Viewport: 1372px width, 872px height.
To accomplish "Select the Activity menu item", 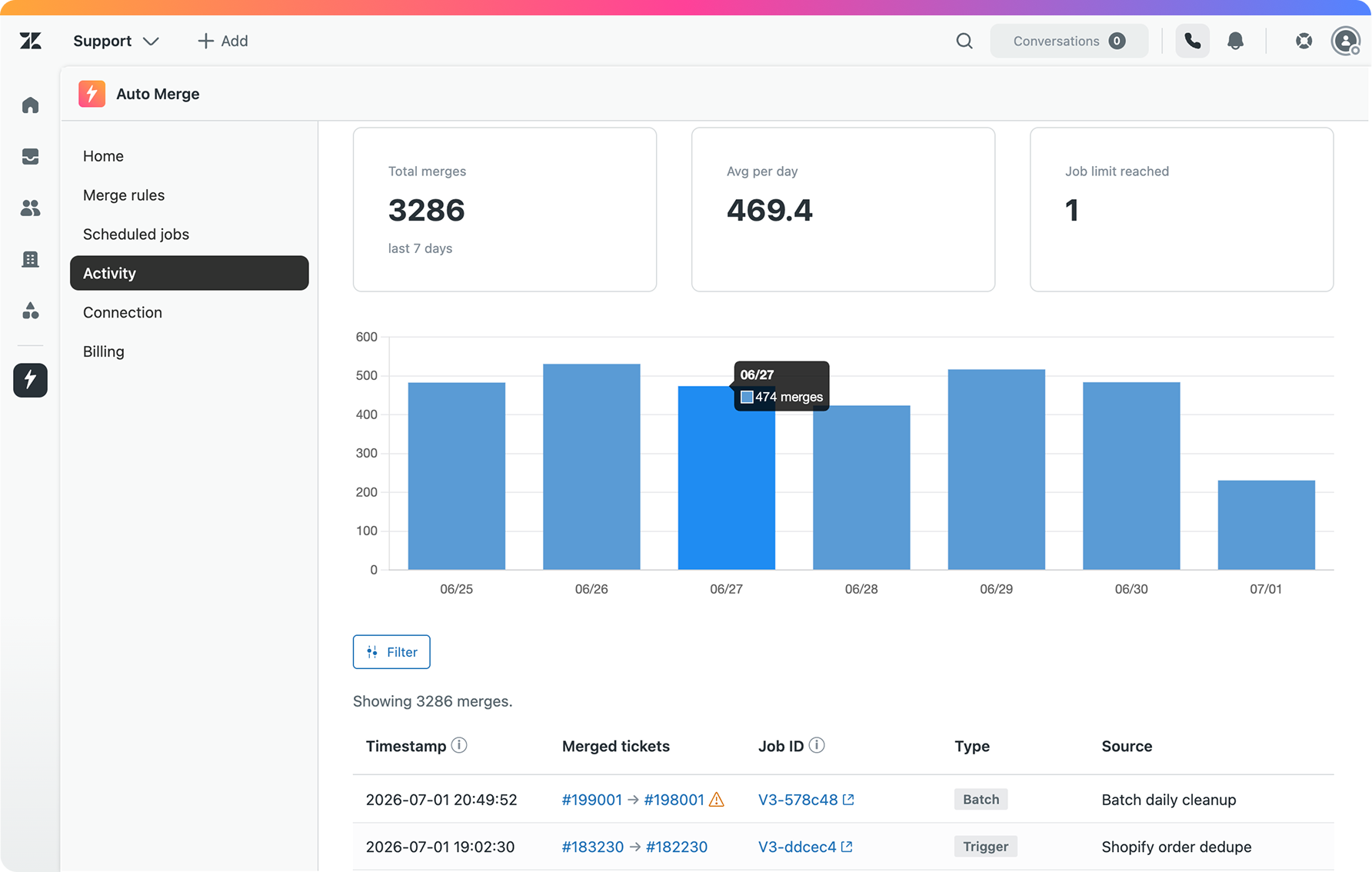I will (189, 273).
